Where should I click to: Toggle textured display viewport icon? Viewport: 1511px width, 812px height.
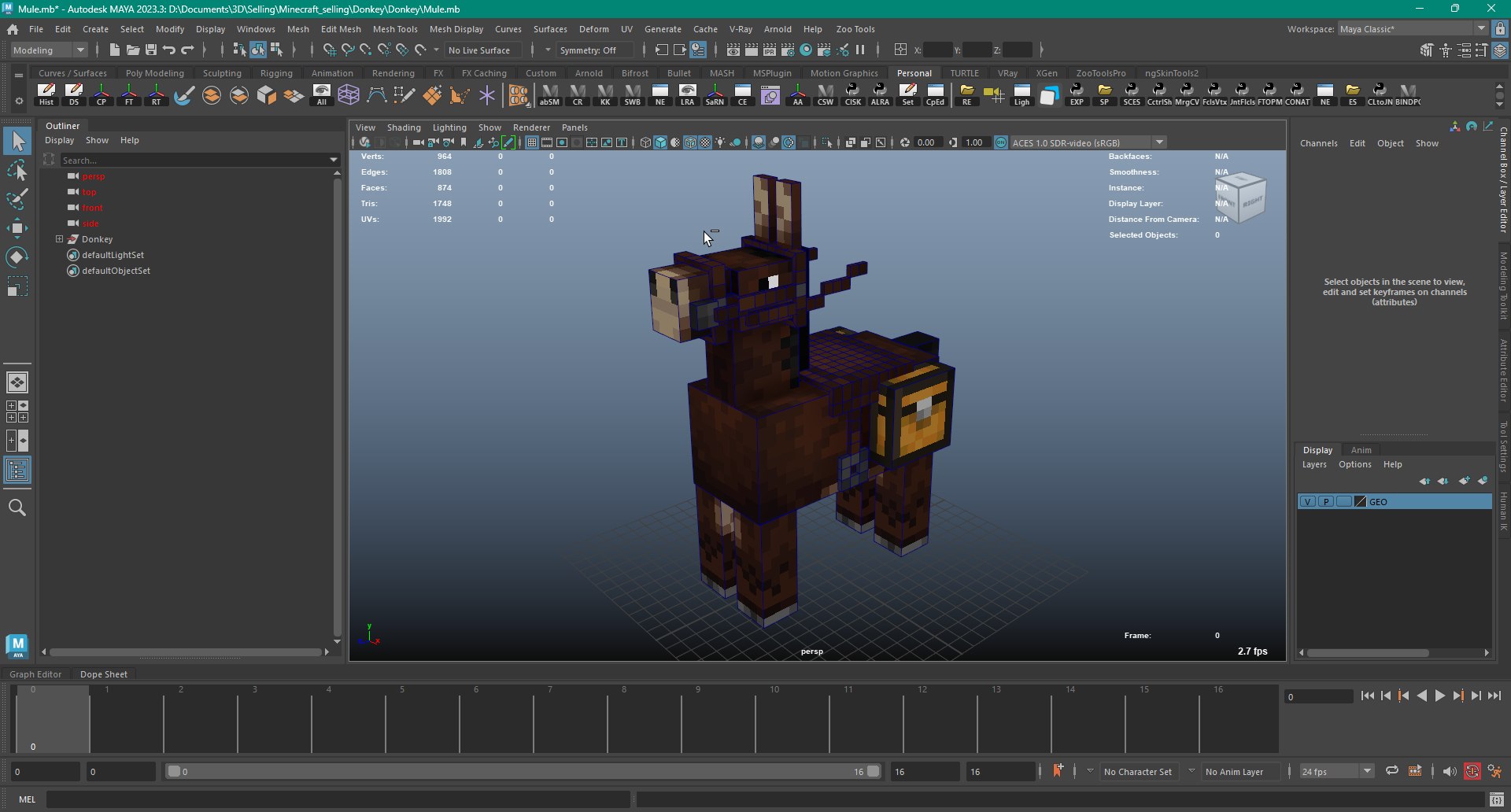[705, 142]
